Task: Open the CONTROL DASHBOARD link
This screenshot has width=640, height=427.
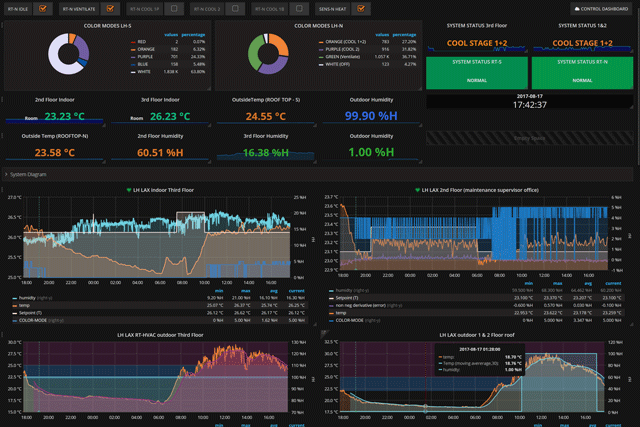Action: click(x=603, y=9)
